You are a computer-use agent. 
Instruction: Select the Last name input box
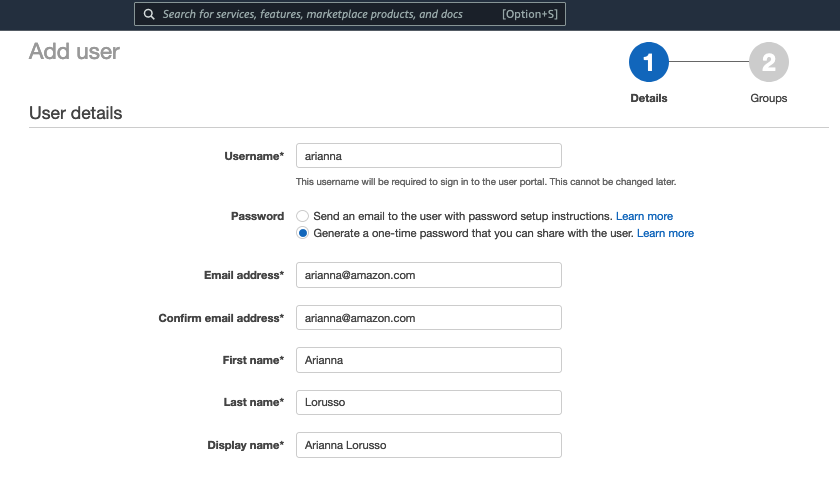[428, 402]
